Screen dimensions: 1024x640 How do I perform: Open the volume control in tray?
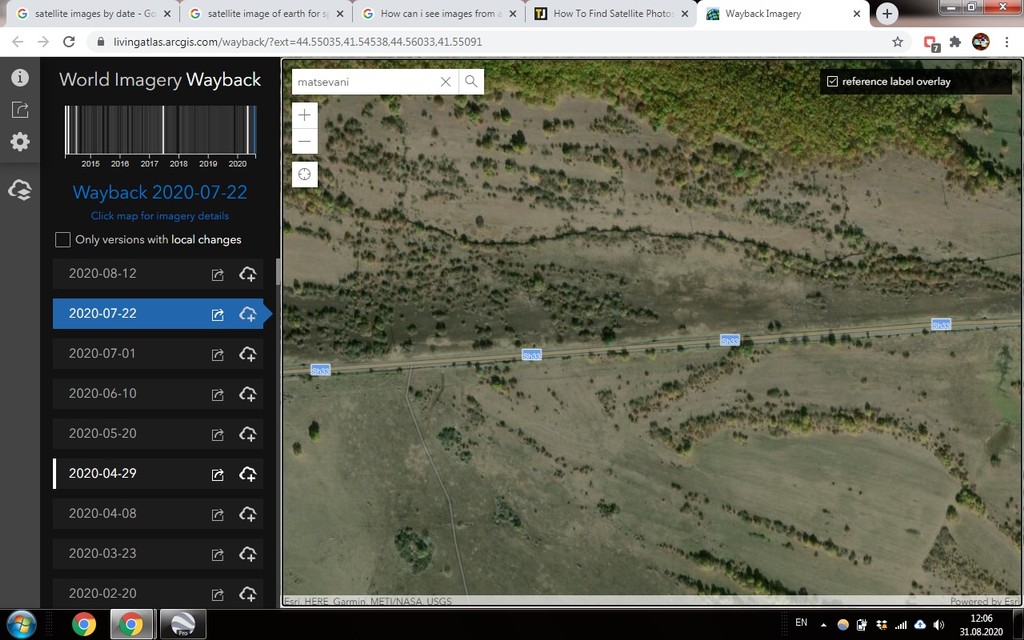tap(939, 625)
